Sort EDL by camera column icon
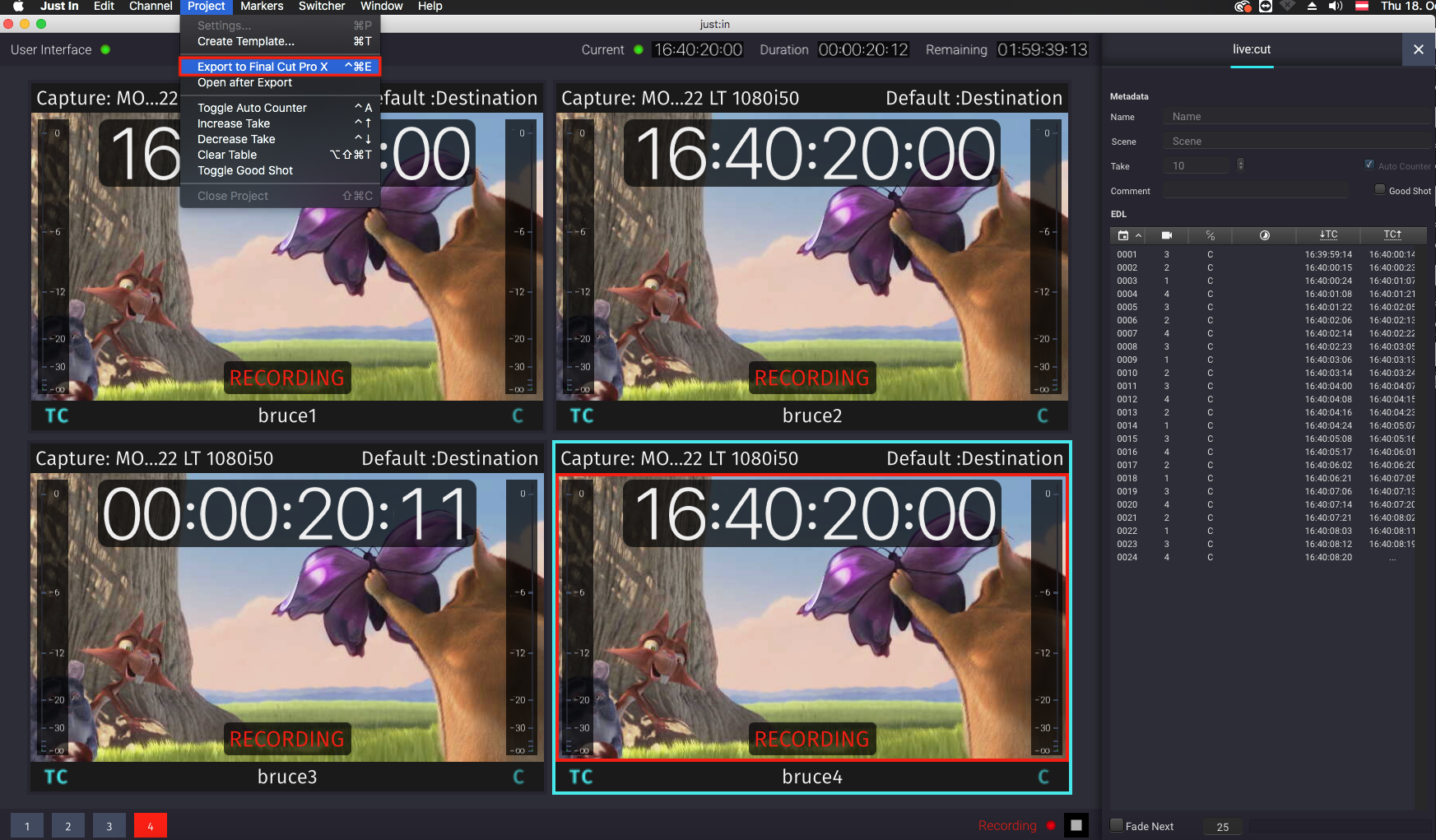 tap(1166, 235)
